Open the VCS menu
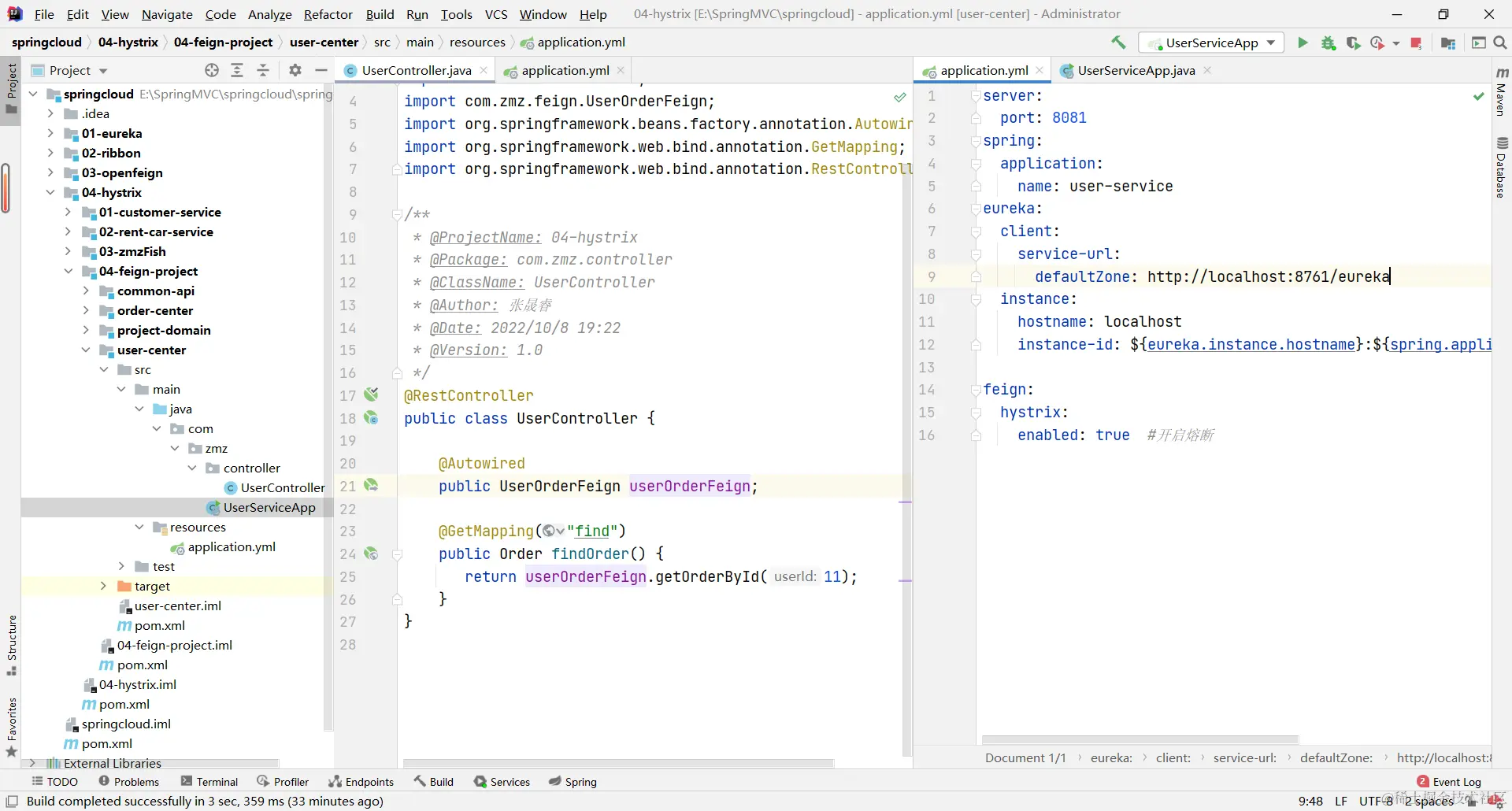This screenshot has height=811, width=1512. pyautogui.click(x=496, y=14)
